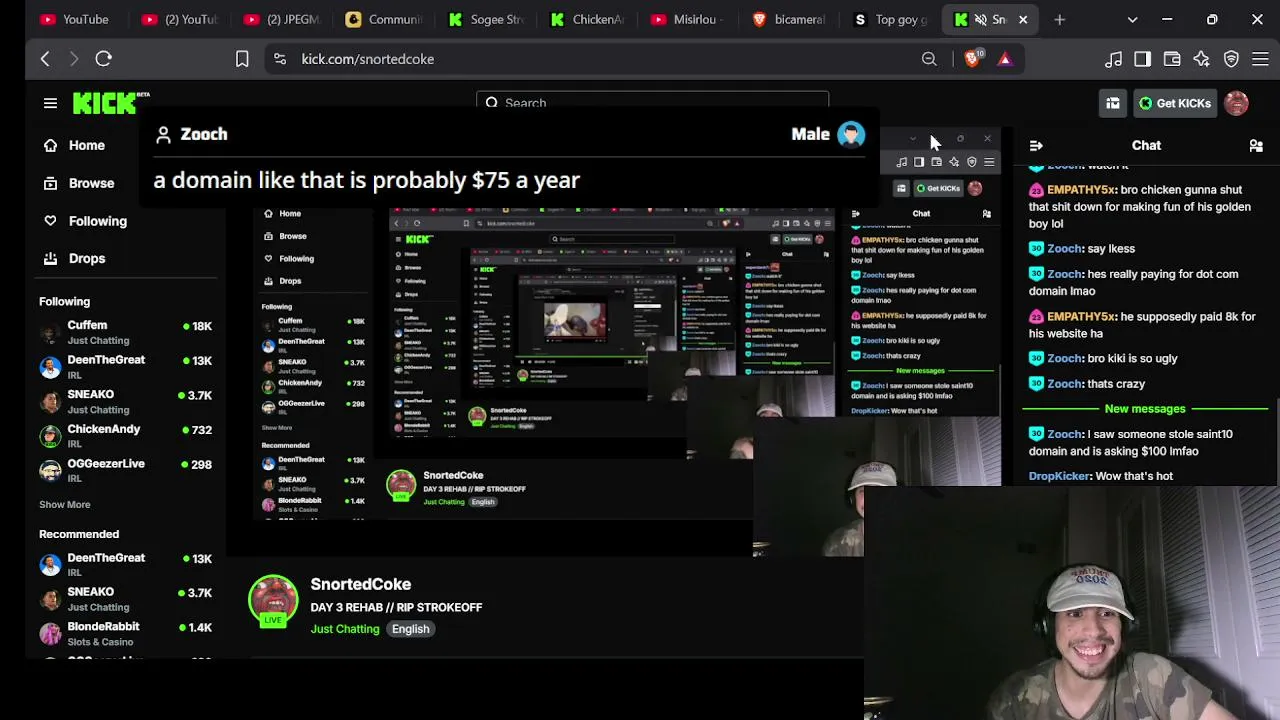1280x720 pixels.
Task: Click the Male avatar icon in overlay
Action: click(851, 134)
